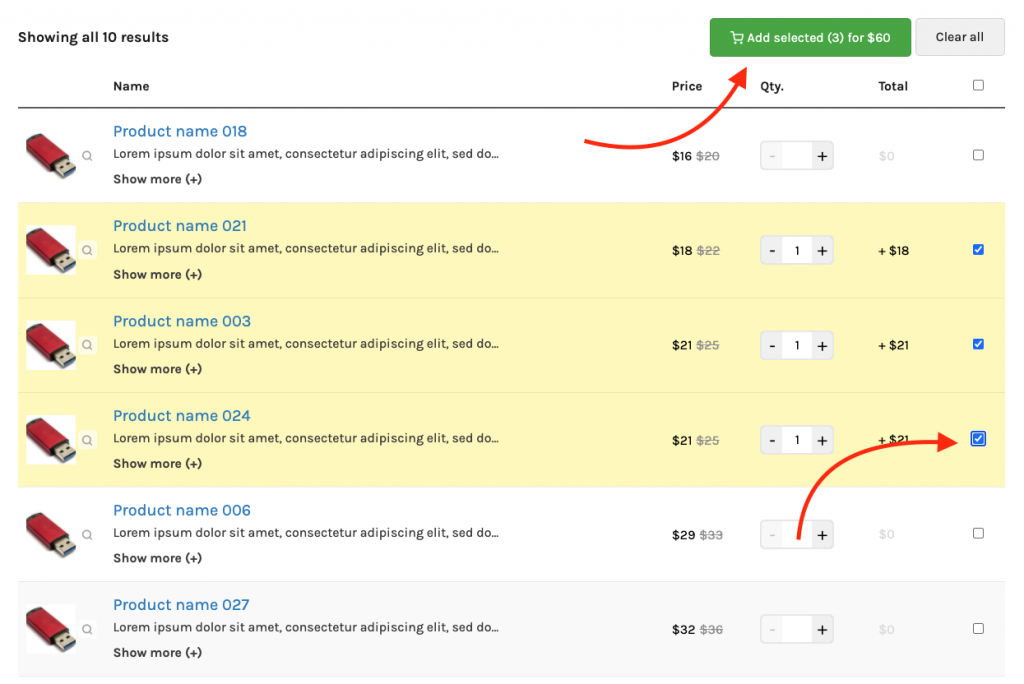Expand Show more for Product name 024

coord(157,463)
